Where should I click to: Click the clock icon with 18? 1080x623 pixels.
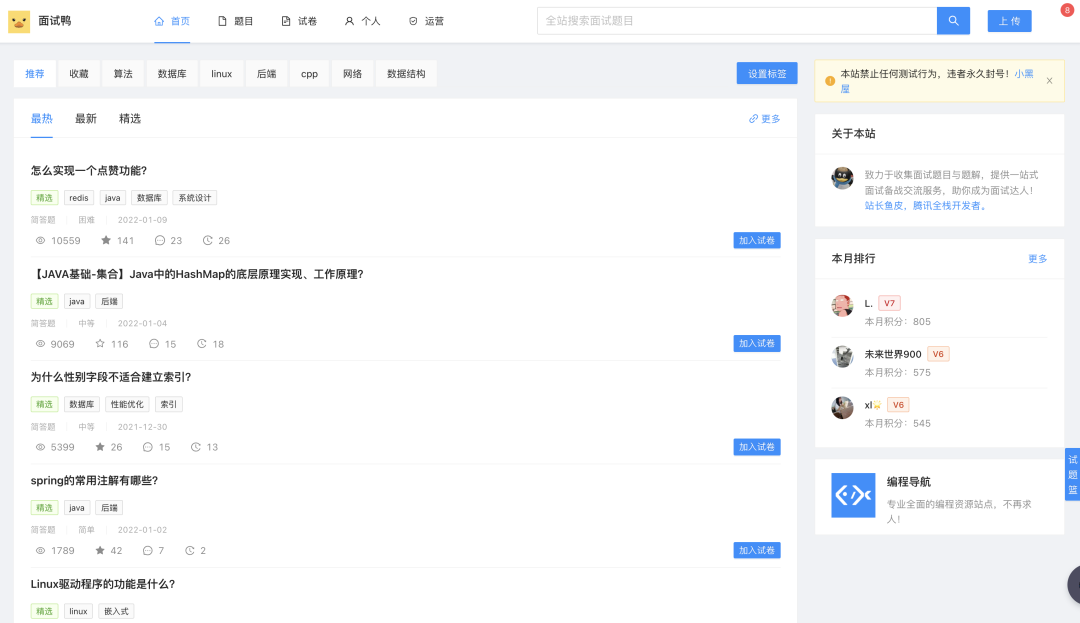coord(202,344)
